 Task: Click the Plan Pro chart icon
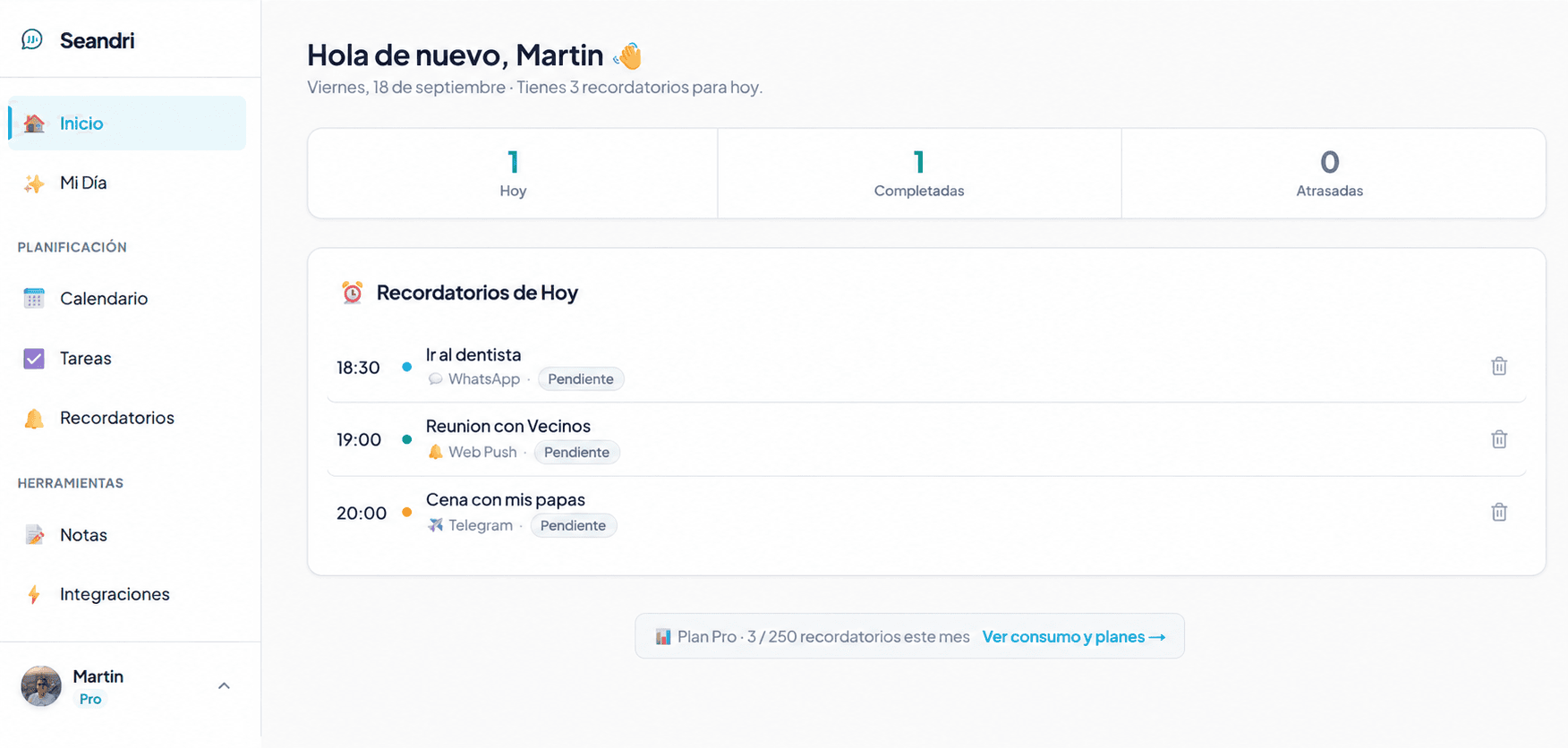click(663, 637)
